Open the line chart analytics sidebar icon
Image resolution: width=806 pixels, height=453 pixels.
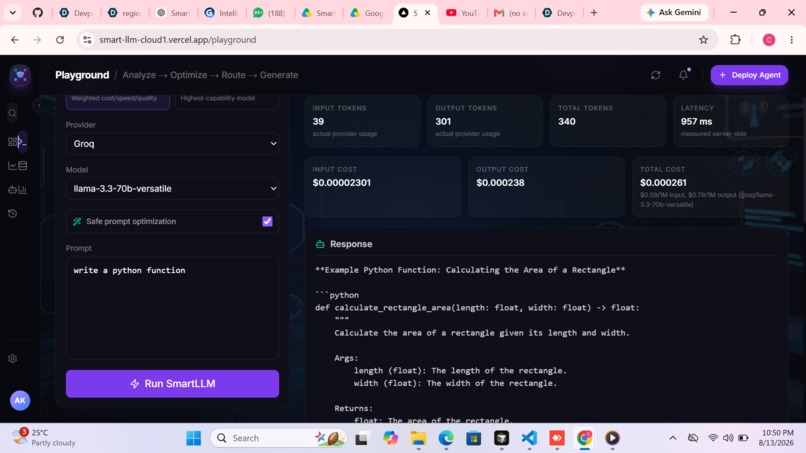click(12, 166)
